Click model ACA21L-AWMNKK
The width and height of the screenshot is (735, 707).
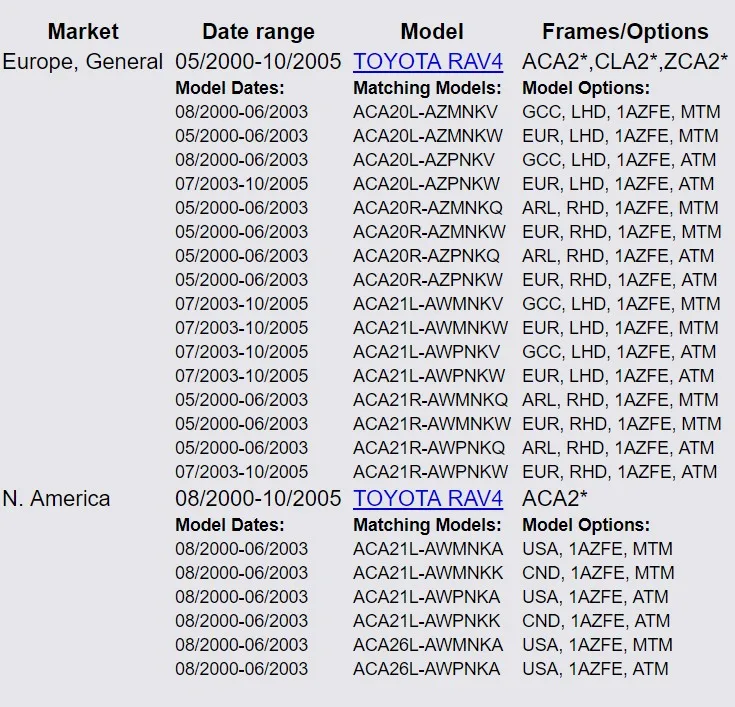coord(428,573)
